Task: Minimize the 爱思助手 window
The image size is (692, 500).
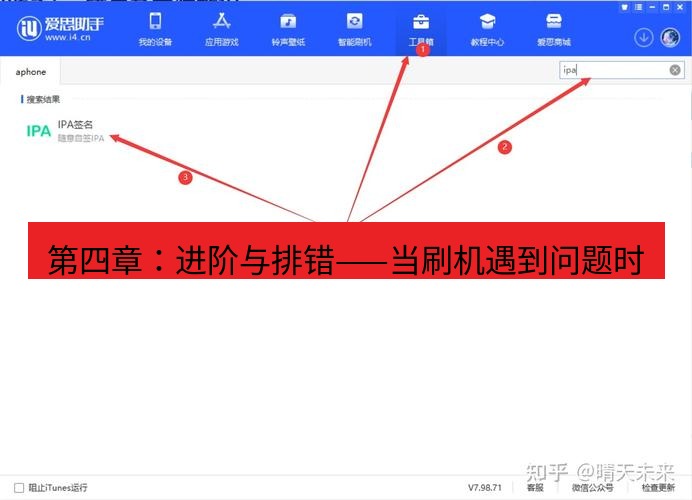Action: 652,8
